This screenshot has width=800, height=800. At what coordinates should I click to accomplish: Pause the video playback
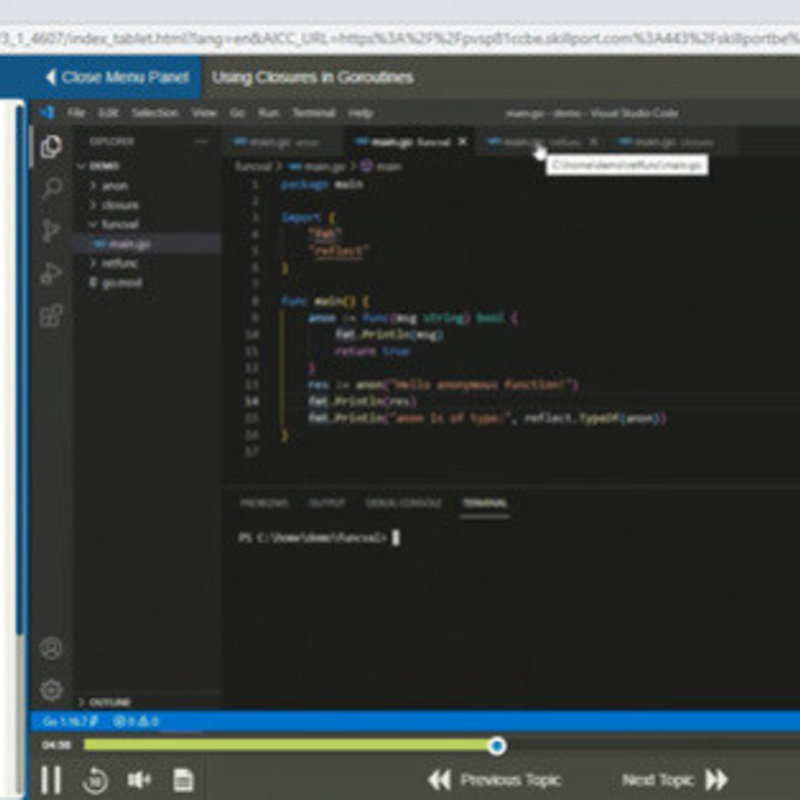[51, 780]
